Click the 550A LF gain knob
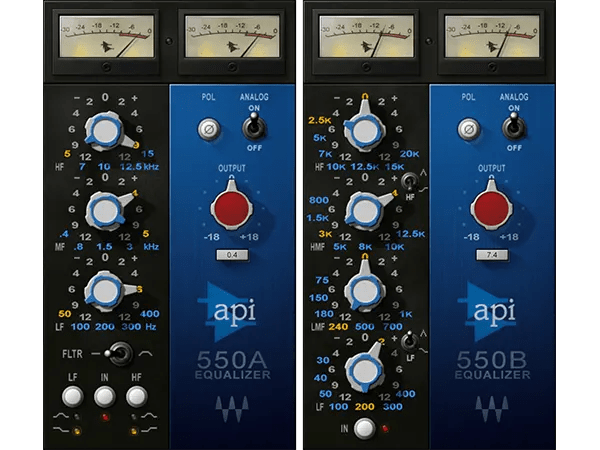This screenshot has height=450, width=600. 105,291
